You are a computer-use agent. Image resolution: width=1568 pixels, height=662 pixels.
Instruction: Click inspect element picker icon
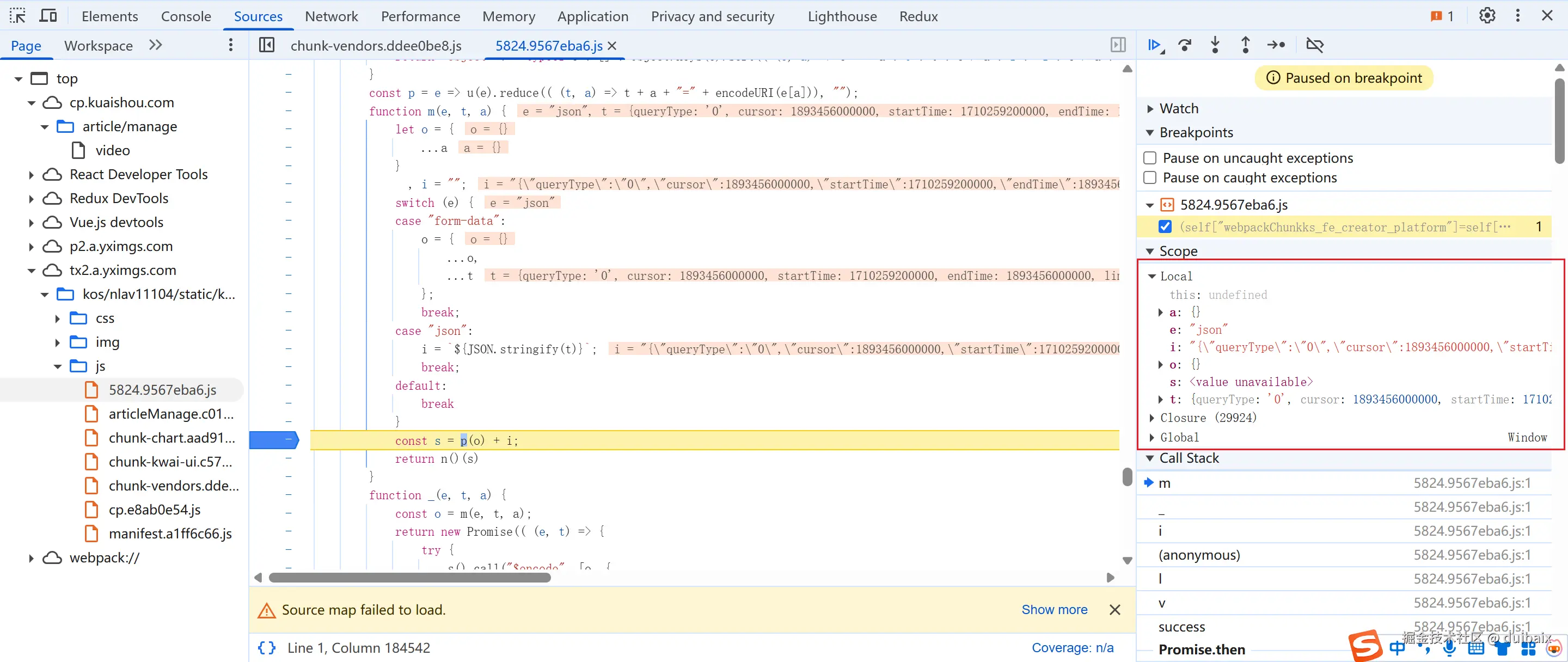[17, 16]
